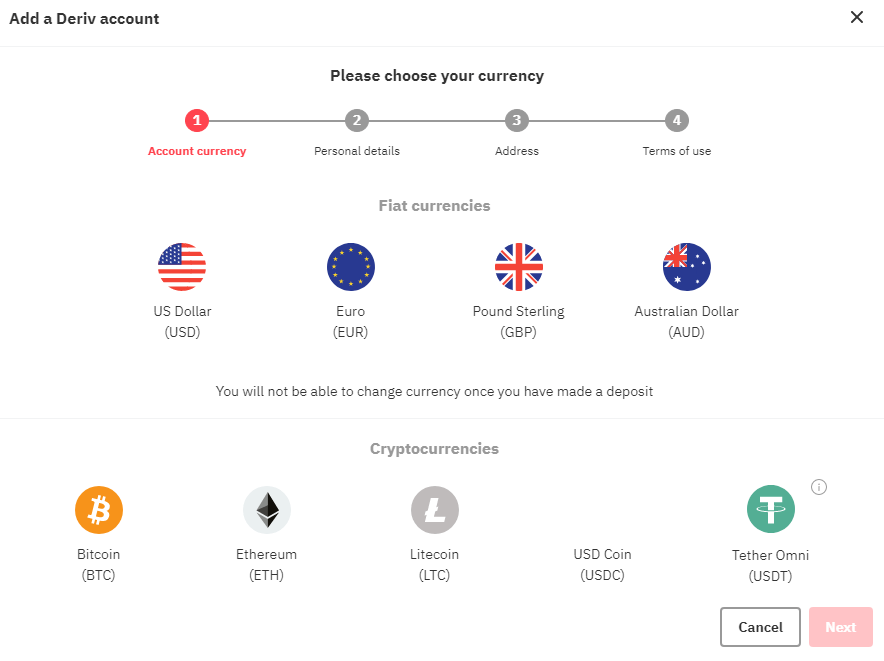Choose the Litecoin icon
This screenshot has height=661, width=884.
click(x=434, y=509)
